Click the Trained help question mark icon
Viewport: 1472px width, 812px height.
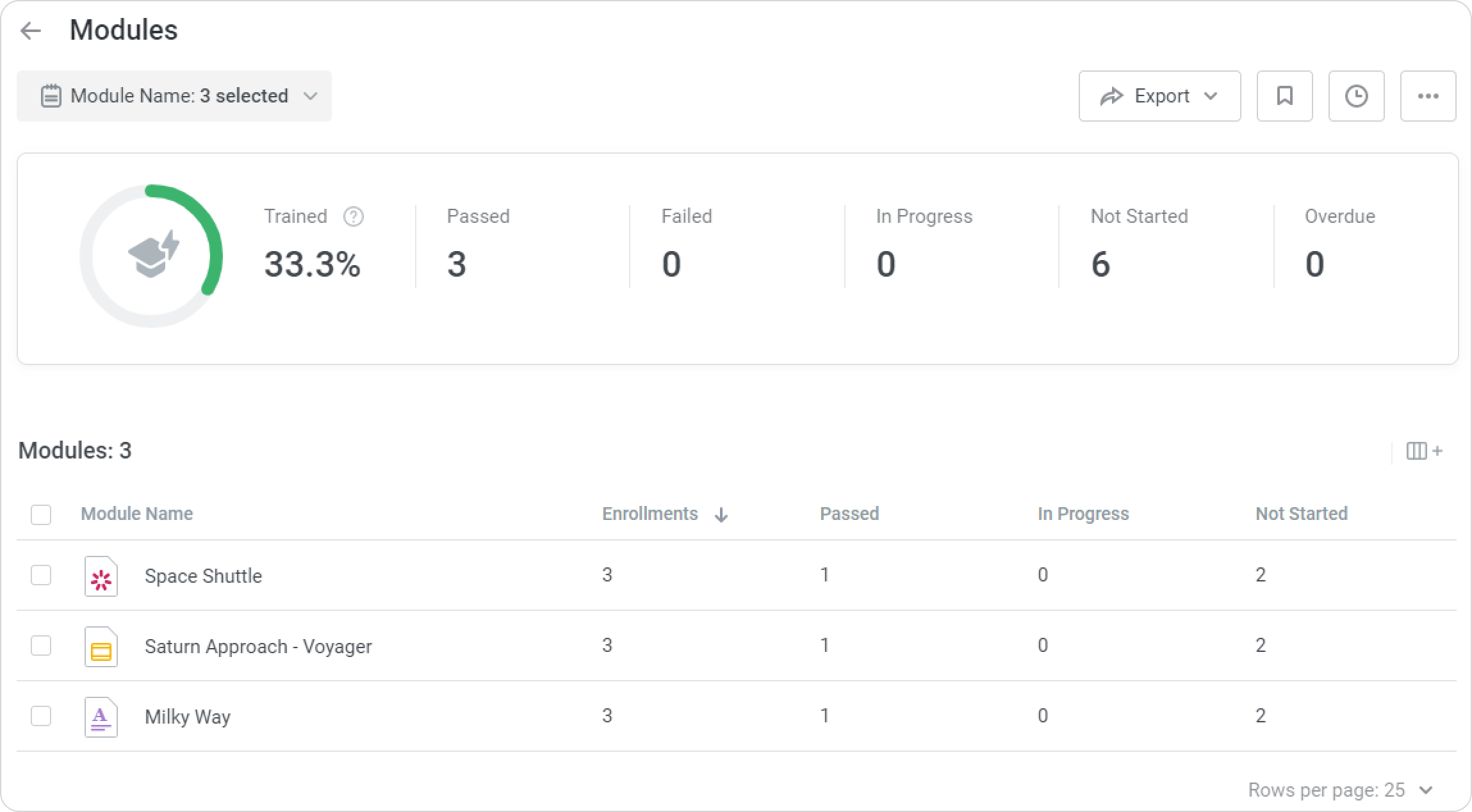(353, 217)
